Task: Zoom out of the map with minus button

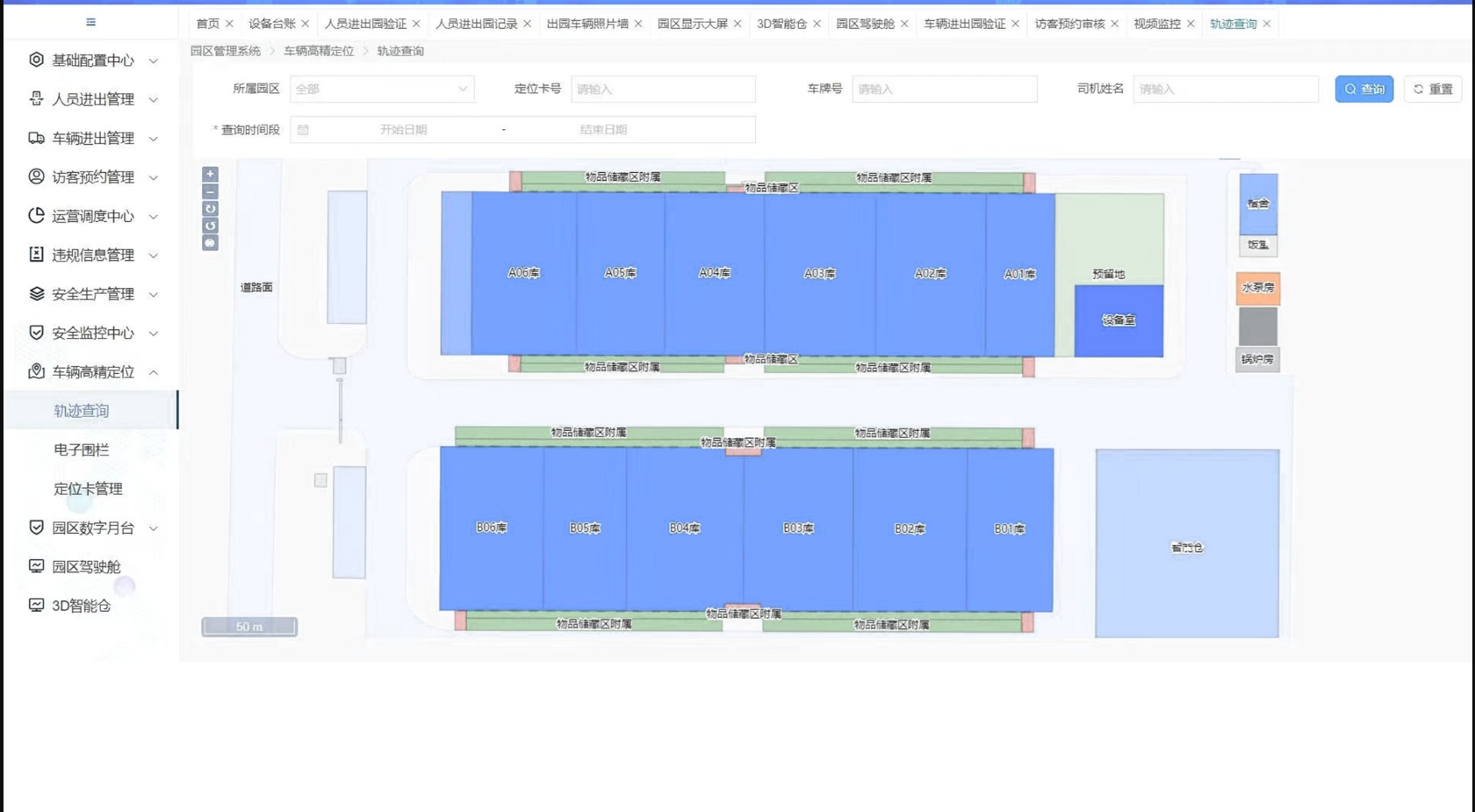Action: (210, 191)
